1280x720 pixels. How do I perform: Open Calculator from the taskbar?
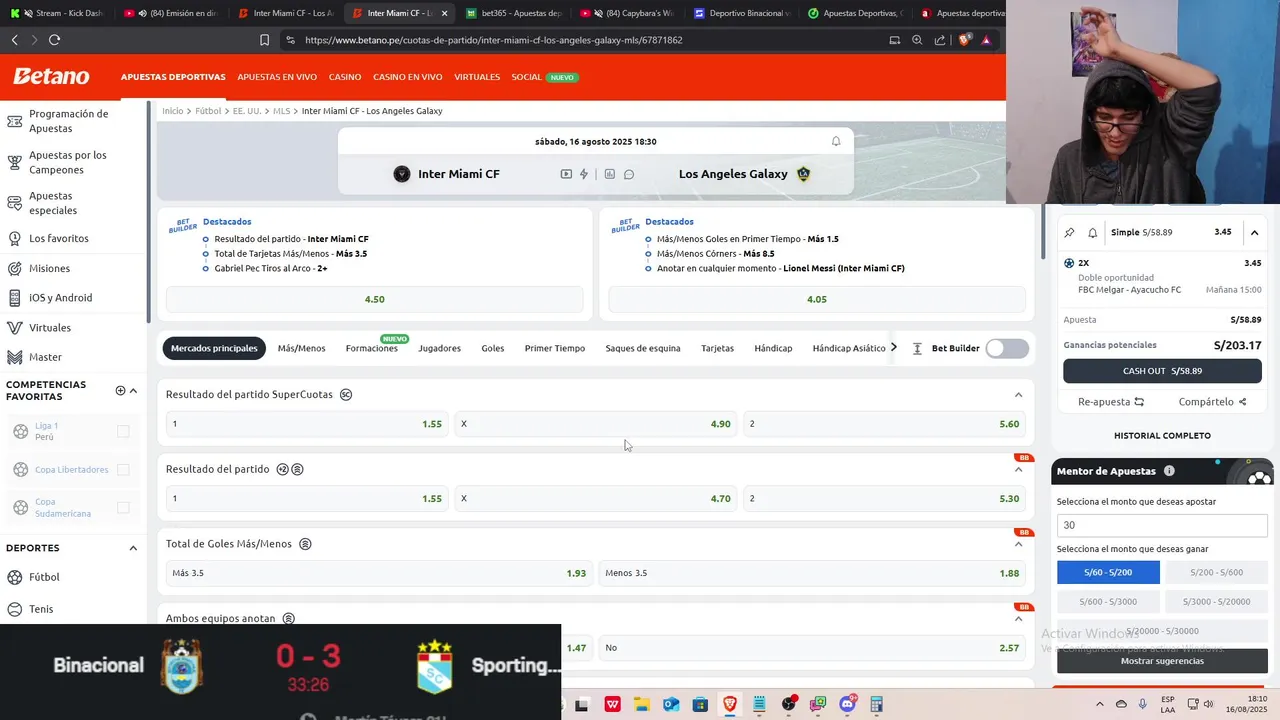pyautogui.click(x=877, y=704)
